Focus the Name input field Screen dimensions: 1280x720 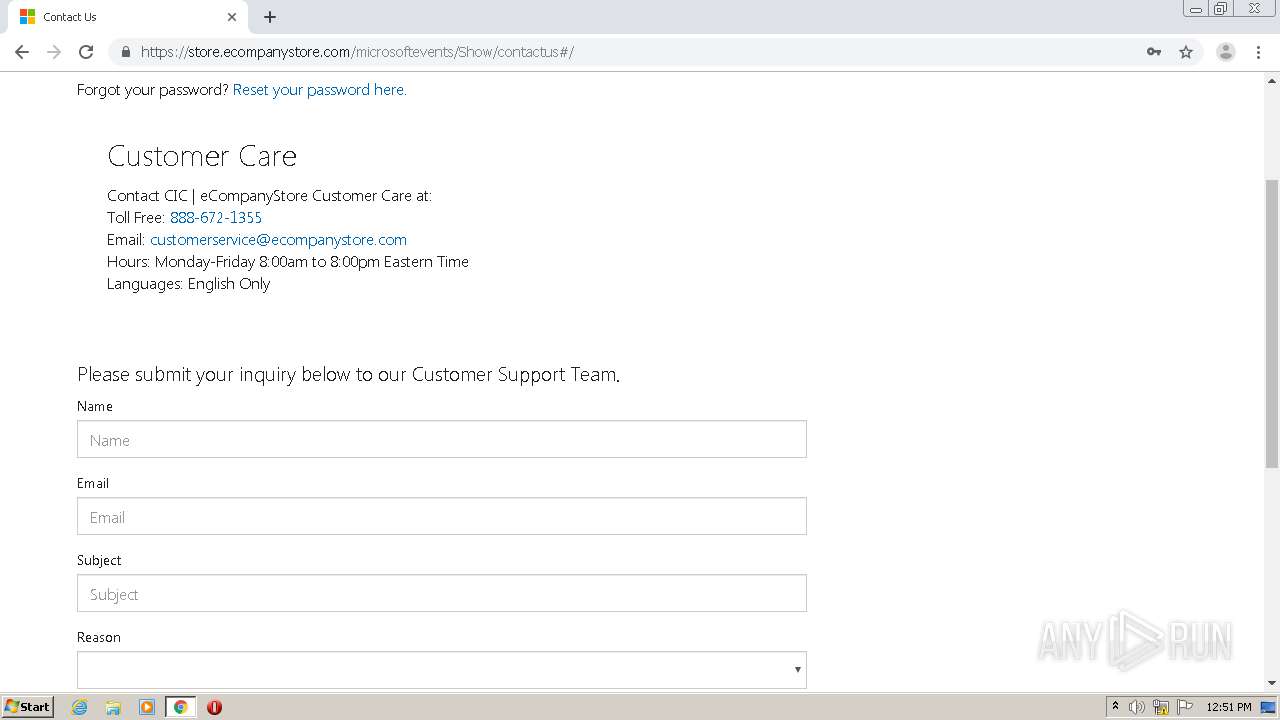click(x=442, y=439)
